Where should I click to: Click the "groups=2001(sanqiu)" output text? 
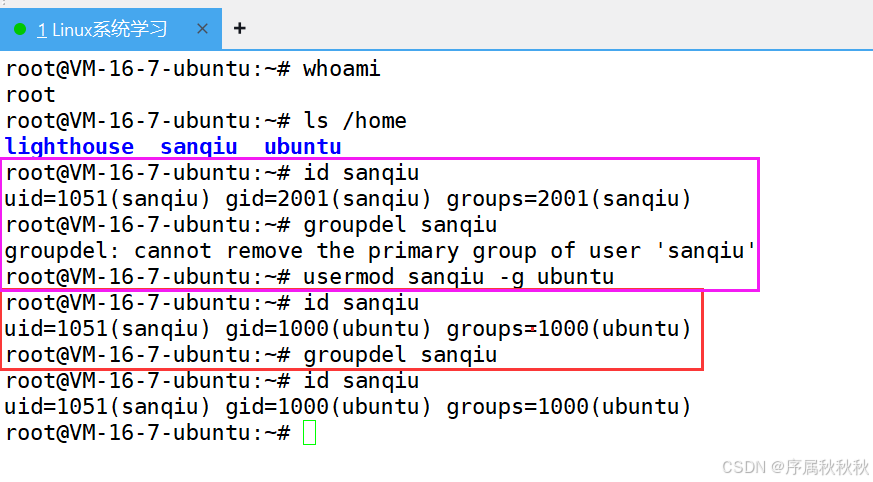point(568,199)
